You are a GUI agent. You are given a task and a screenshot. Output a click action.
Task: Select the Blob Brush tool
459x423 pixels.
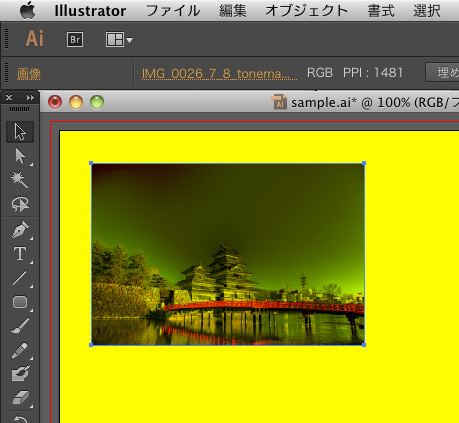tap(20, 374)
